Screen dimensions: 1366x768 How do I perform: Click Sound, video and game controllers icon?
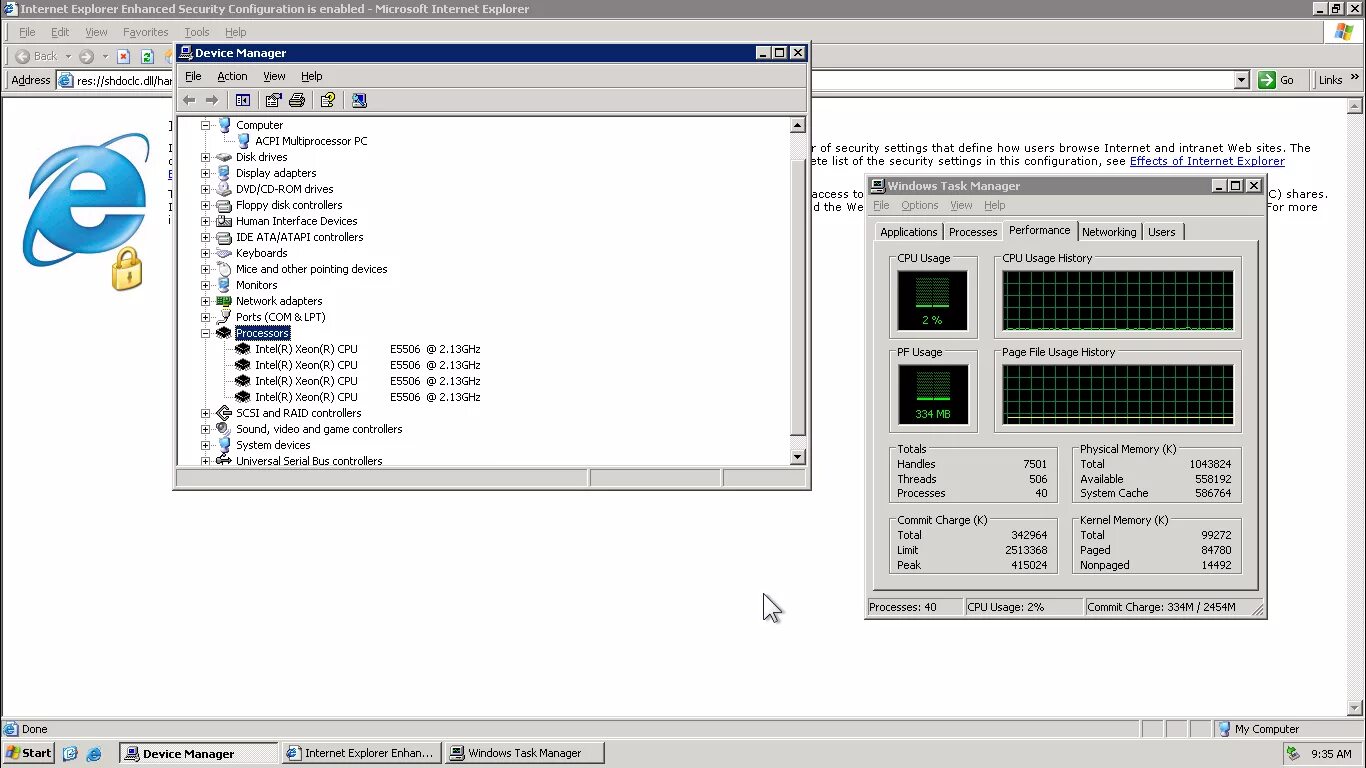224,429
